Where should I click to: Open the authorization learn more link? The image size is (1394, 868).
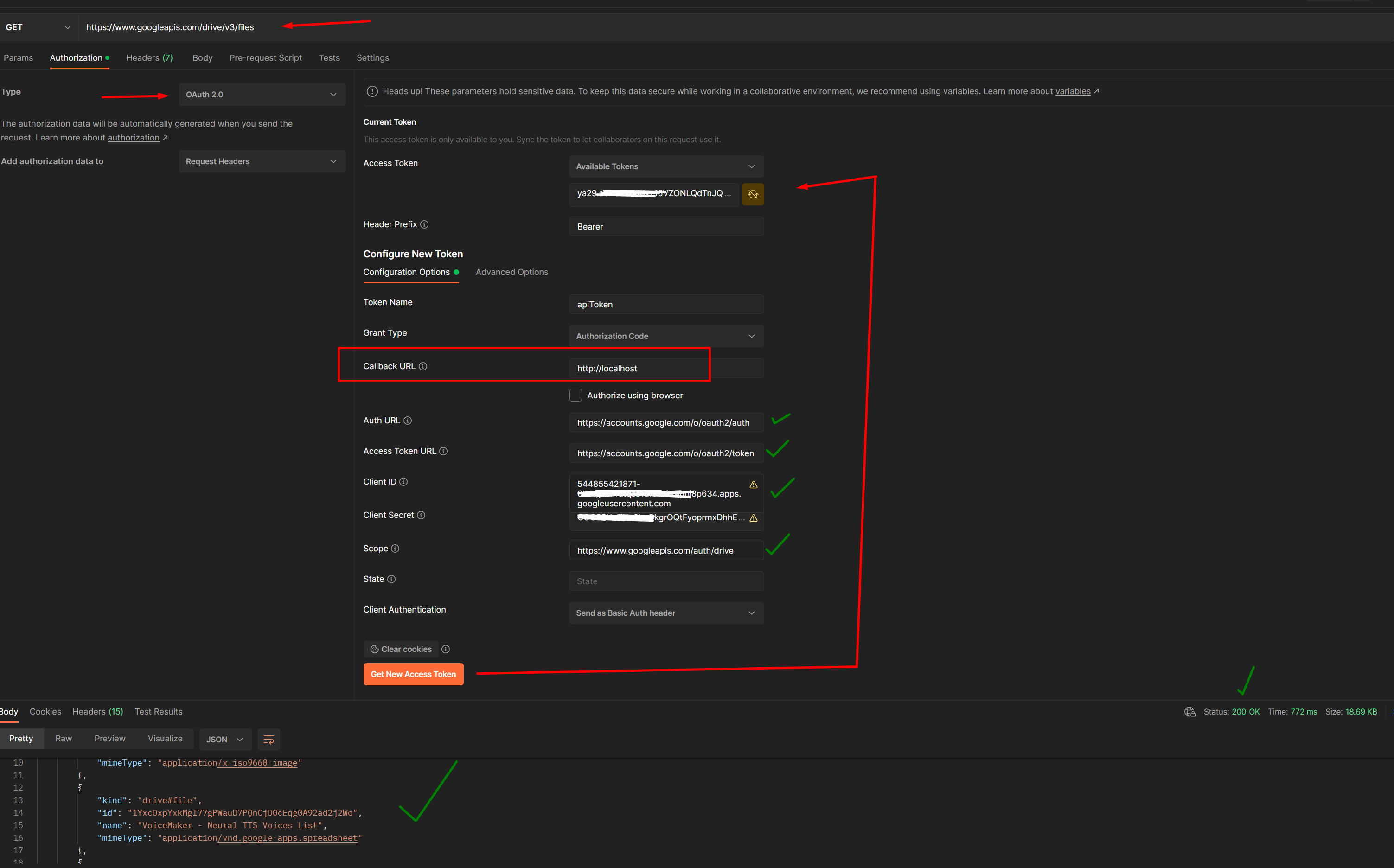[133, 138]
